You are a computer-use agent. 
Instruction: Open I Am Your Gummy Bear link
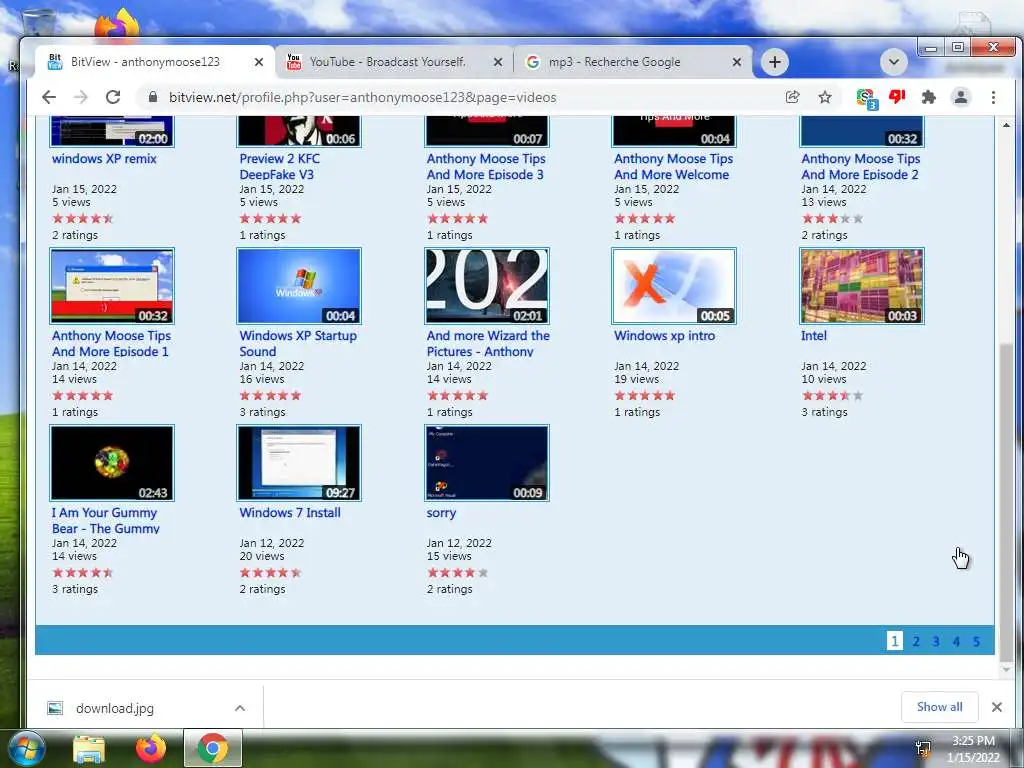tap(105, 520)
